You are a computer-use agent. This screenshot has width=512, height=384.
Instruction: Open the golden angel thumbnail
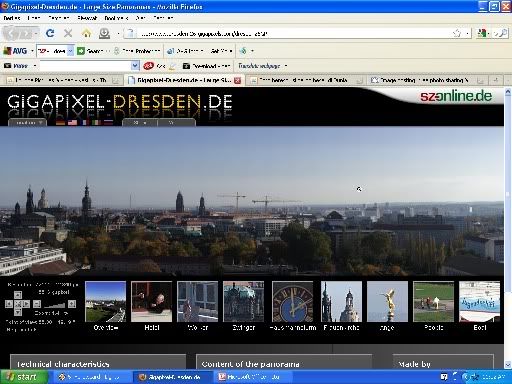coord(387,302)
